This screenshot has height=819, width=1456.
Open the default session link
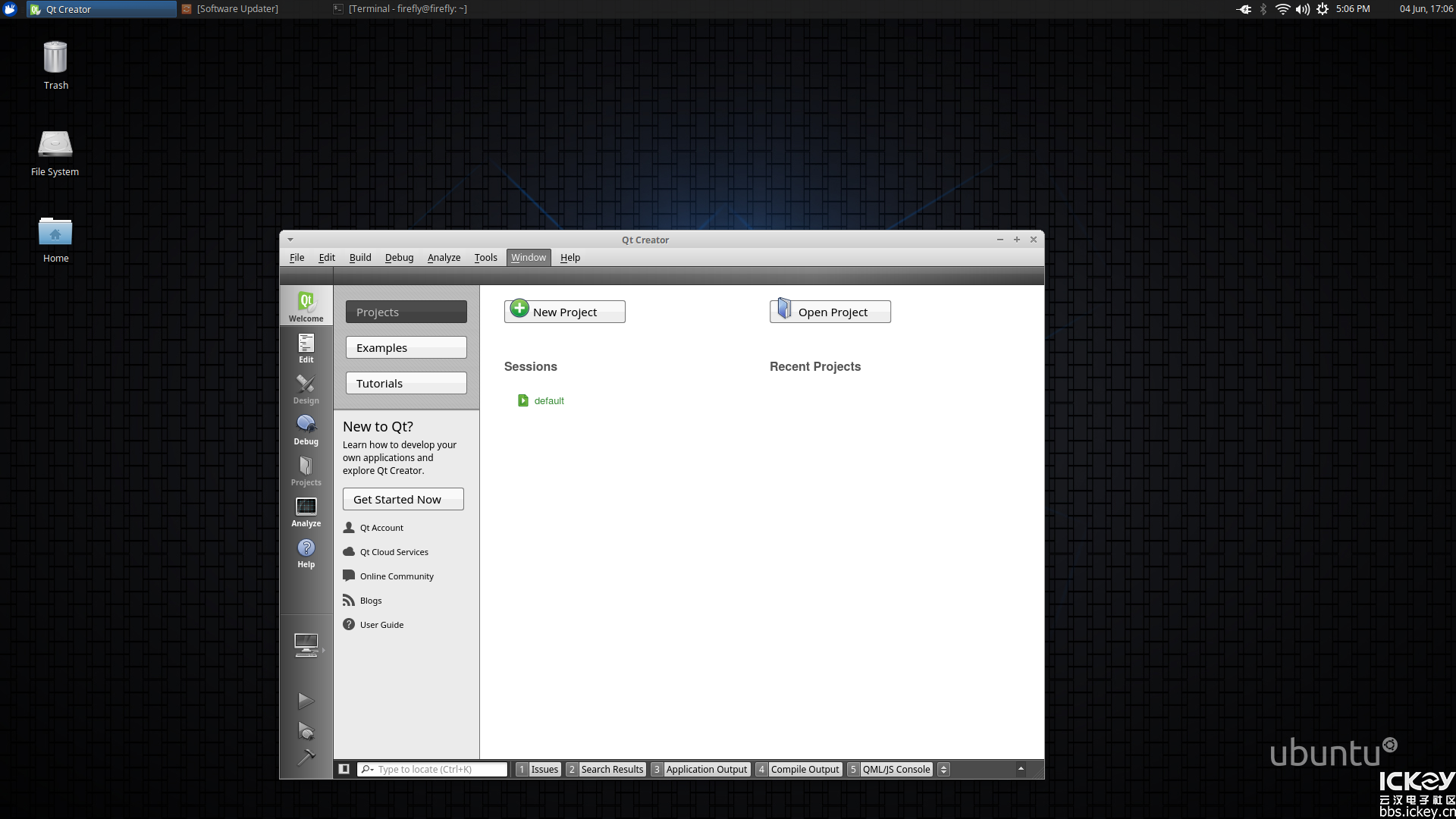coord(548,400)
